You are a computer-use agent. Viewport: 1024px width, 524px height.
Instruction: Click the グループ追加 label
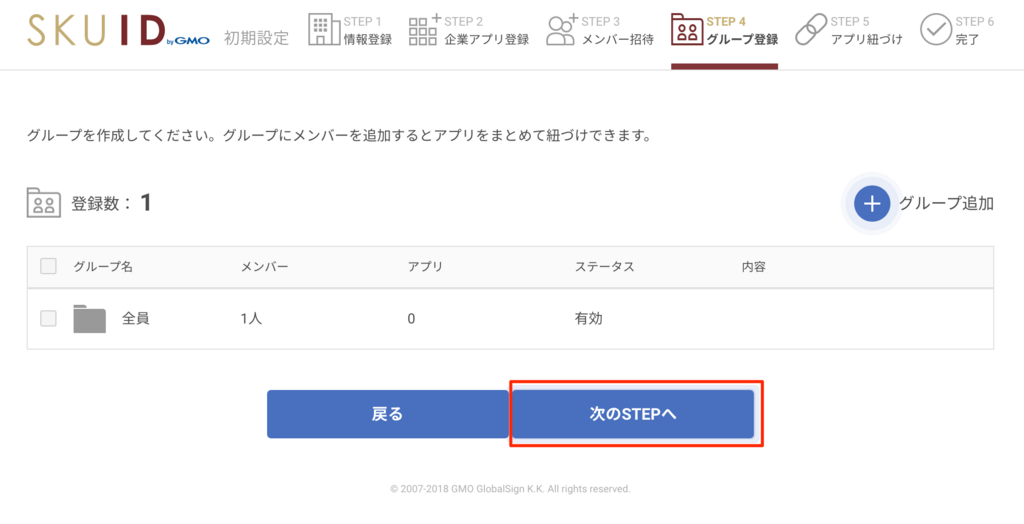pos(946,204)
